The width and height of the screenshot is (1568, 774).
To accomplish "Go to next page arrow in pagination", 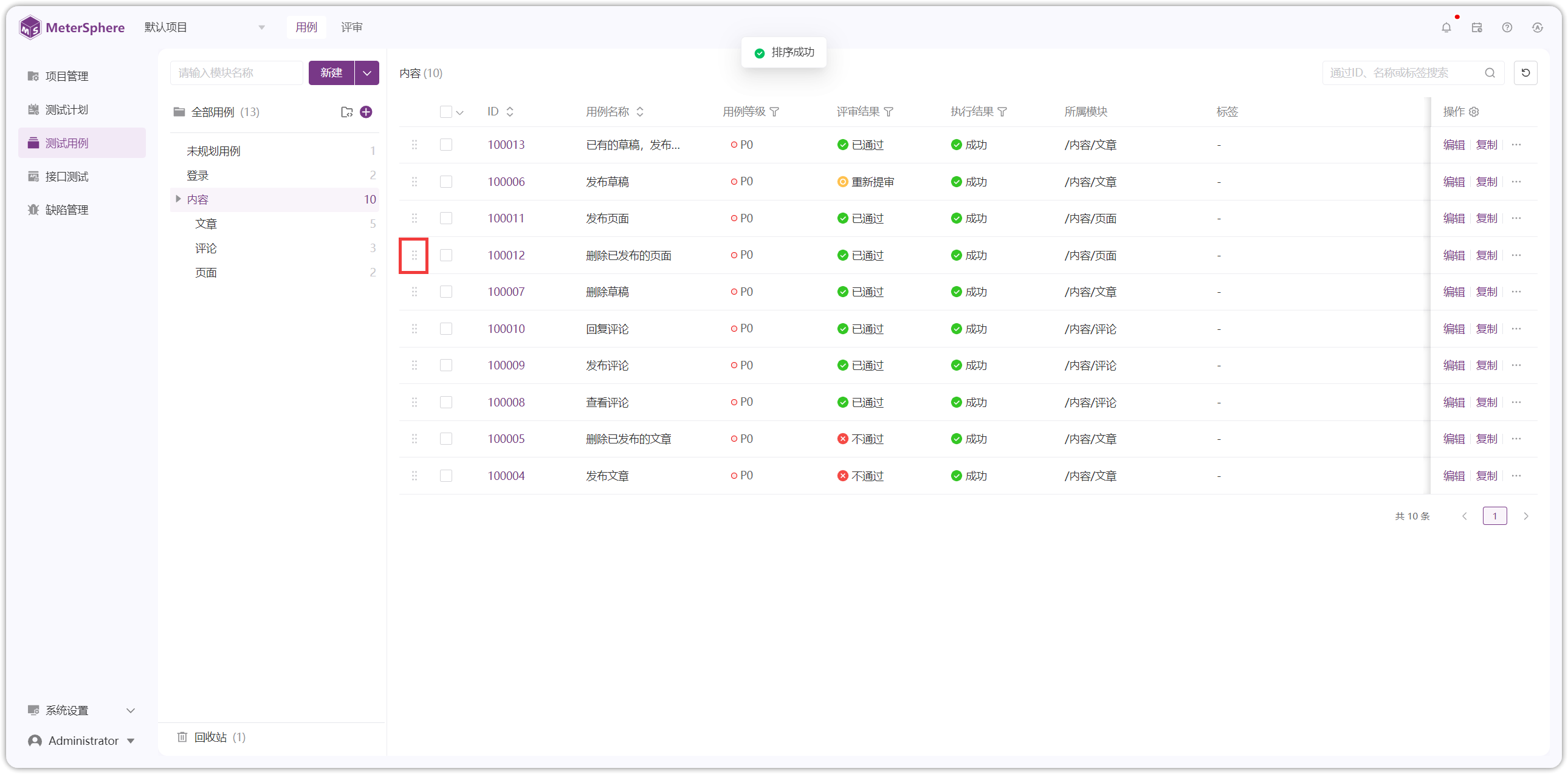I will [x=1525, y=516].
